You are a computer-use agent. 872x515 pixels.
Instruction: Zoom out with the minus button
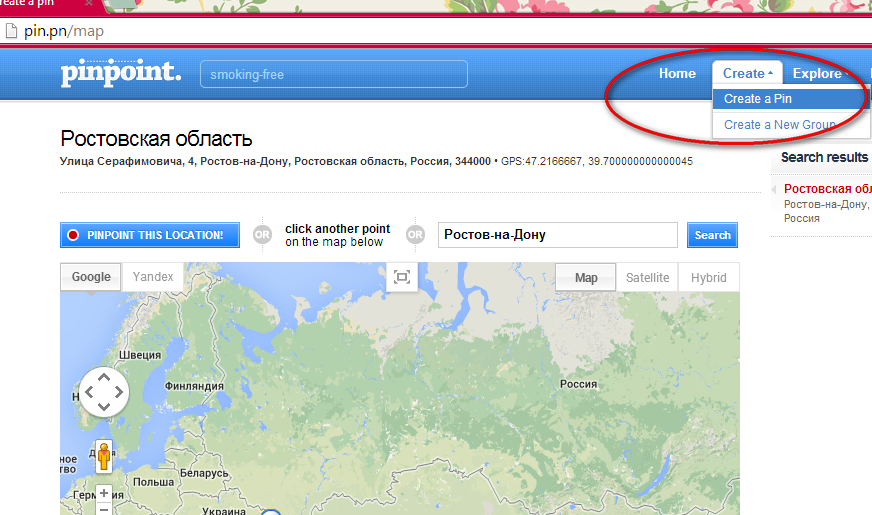coord(103,508)
